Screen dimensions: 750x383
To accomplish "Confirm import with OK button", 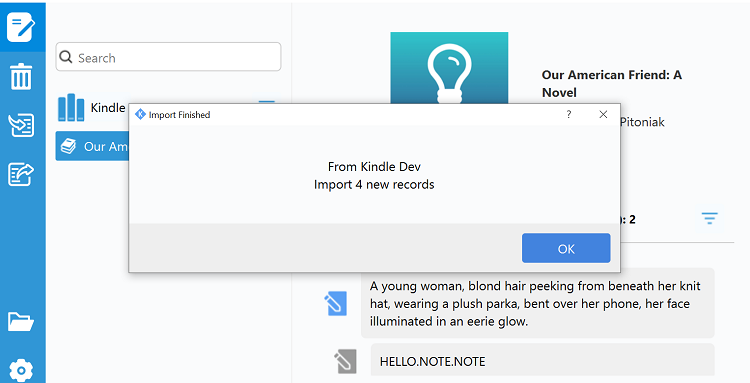I will (x=566, y=248).
